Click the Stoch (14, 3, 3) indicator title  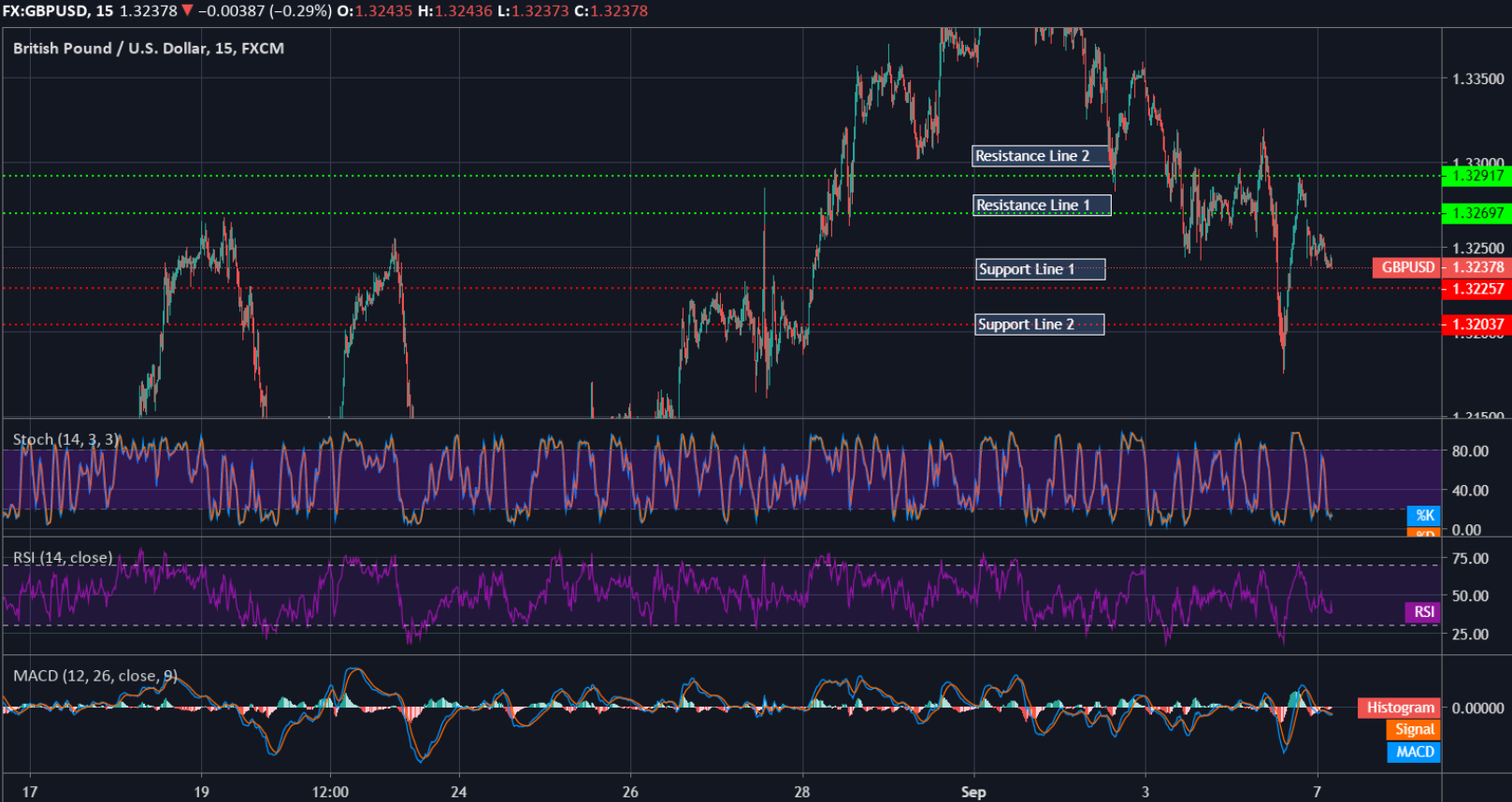click(65, 439)
